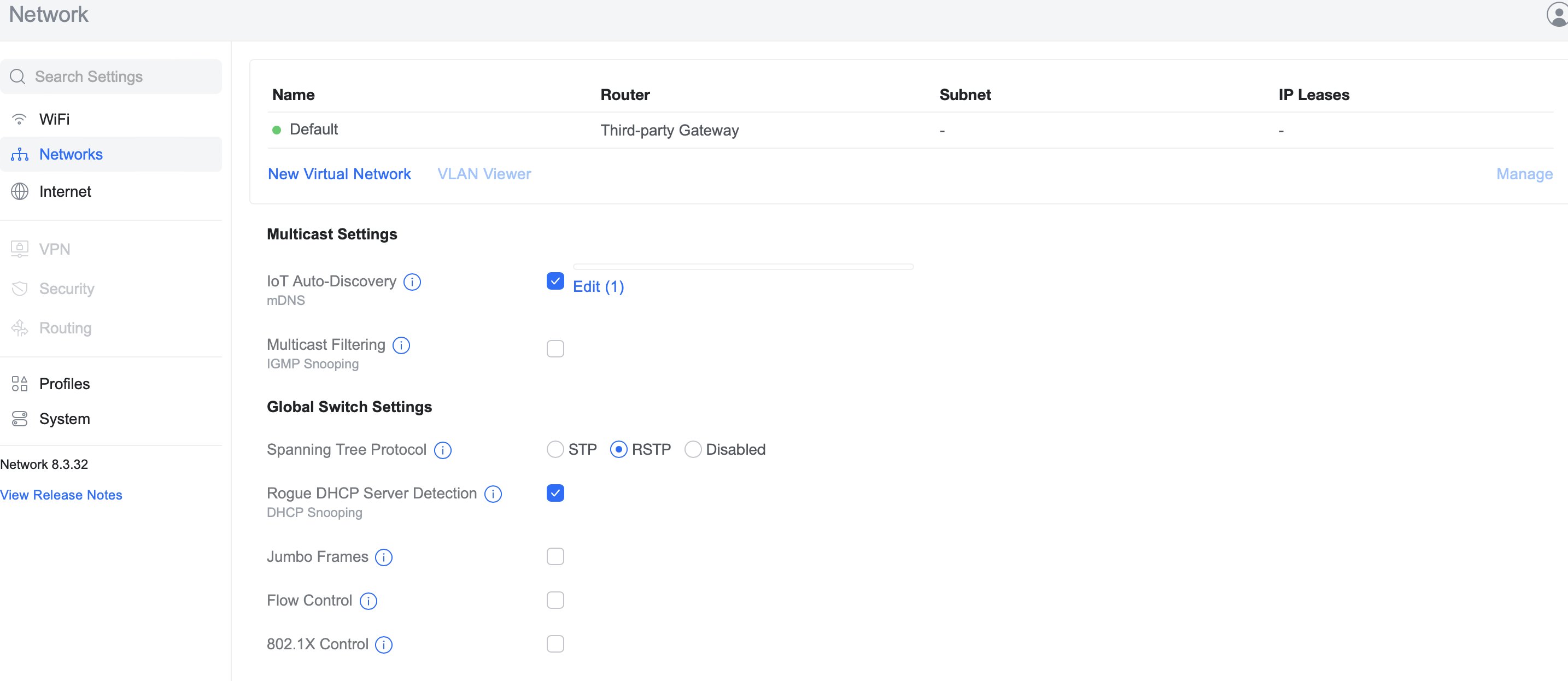Click the search magnifier icon

point(17,77)
